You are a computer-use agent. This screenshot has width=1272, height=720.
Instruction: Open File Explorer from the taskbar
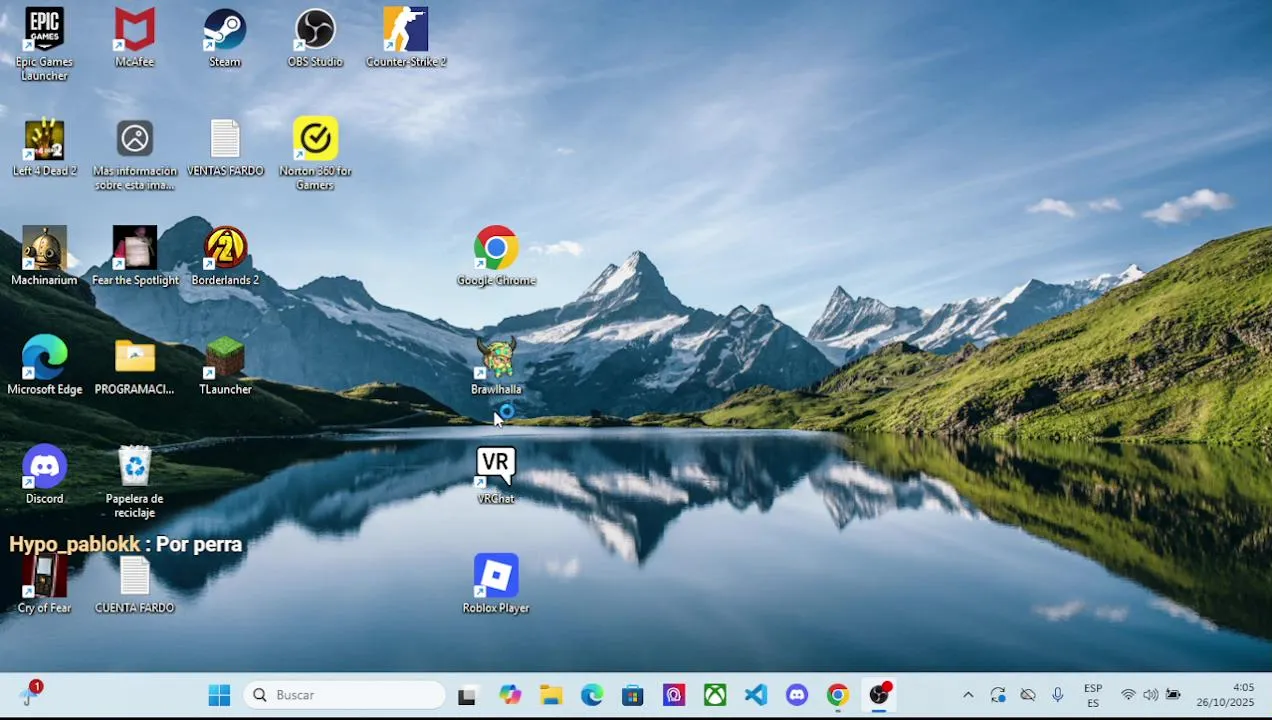click(551, 695)
